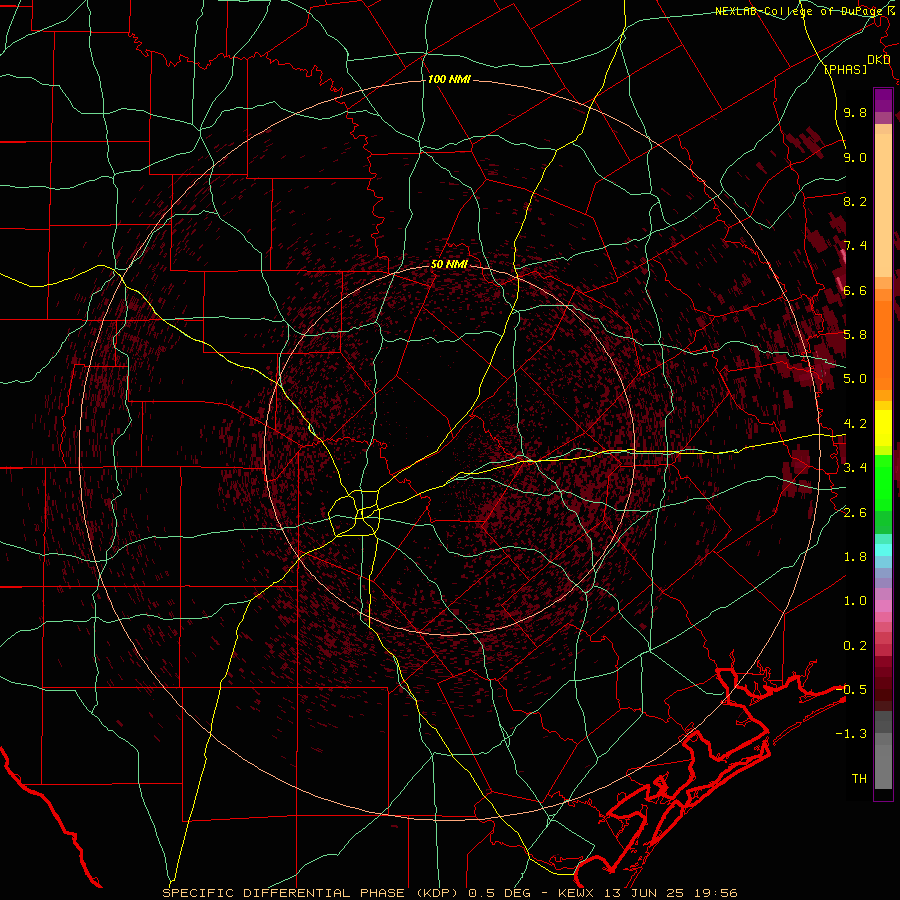Click the "5.8" color scale value
The image size is (900, 900).
pos(855,335)
